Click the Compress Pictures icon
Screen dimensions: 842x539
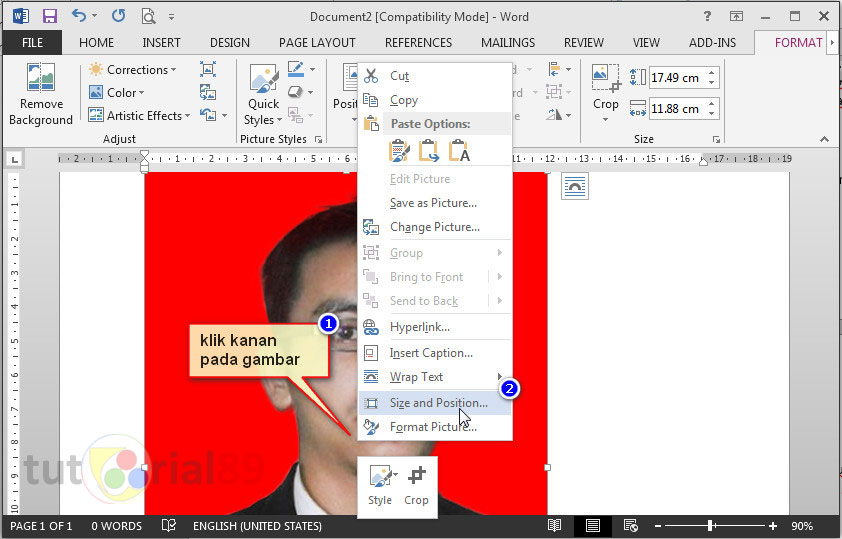click(208, 69)
